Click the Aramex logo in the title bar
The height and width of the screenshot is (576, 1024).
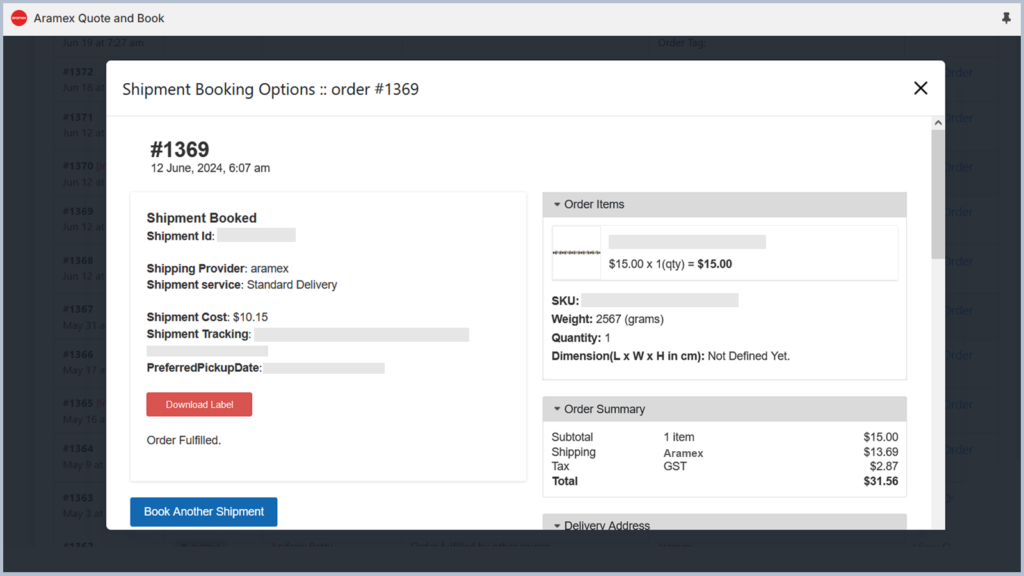tap(18, 17)
